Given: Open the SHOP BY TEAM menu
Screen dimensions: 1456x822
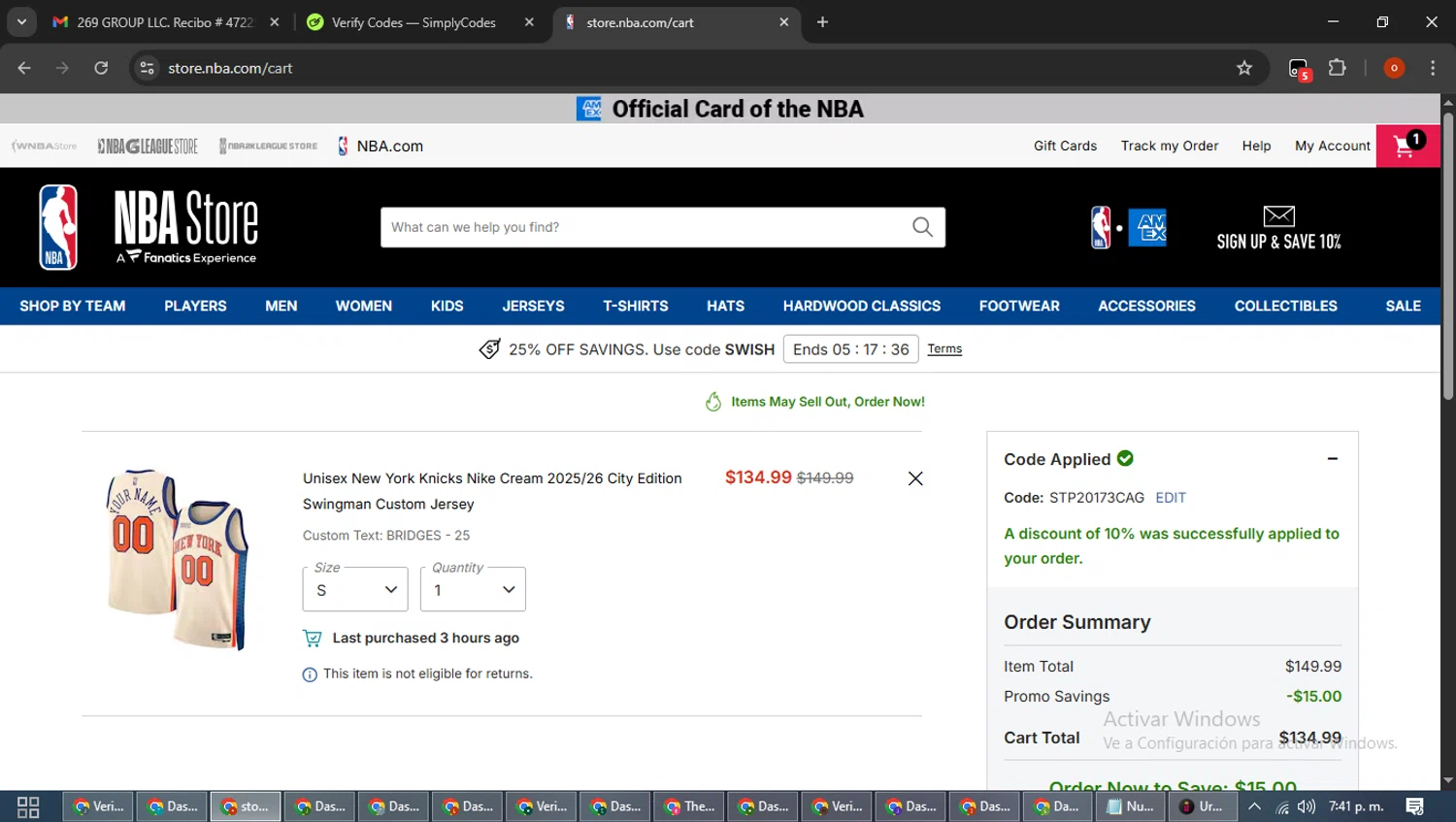Looking at the screenshot, I should (x=73, y=306).
